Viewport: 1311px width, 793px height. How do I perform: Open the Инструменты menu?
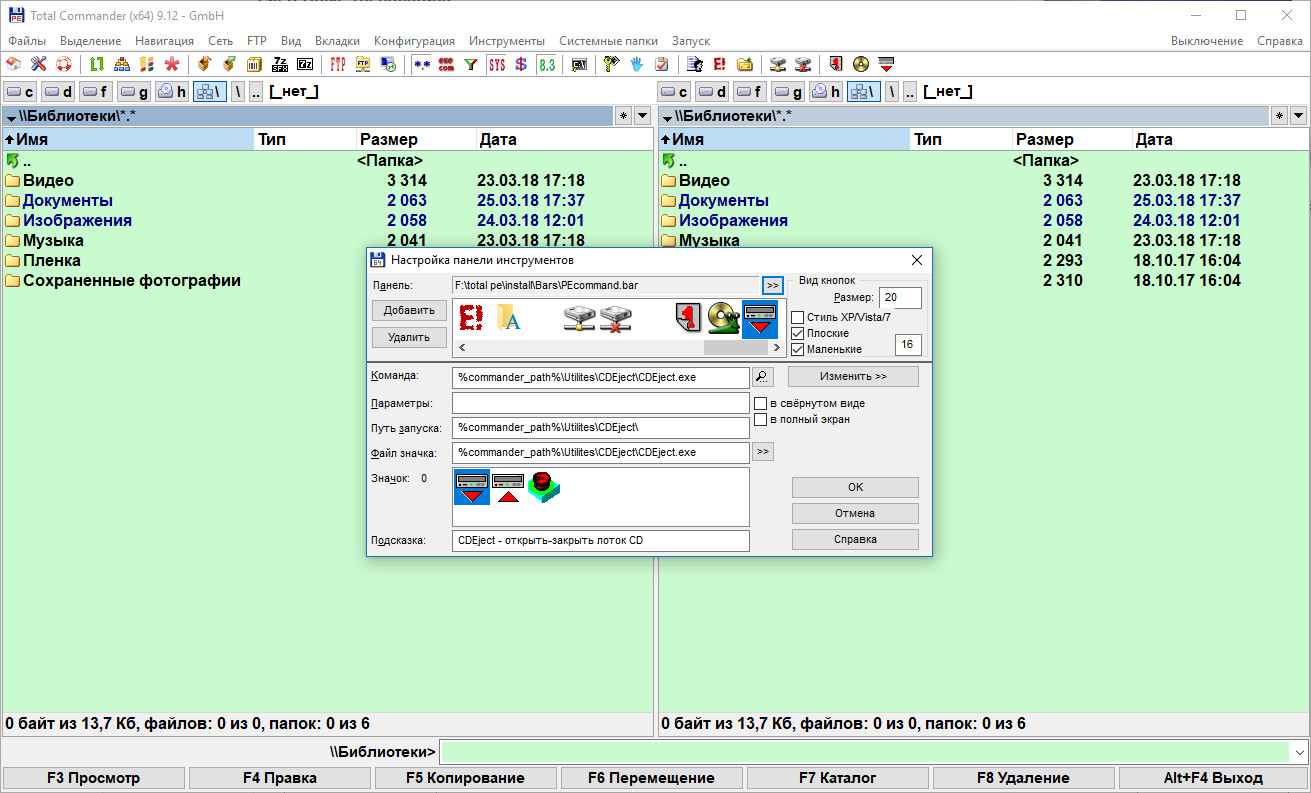click(507, 41)
